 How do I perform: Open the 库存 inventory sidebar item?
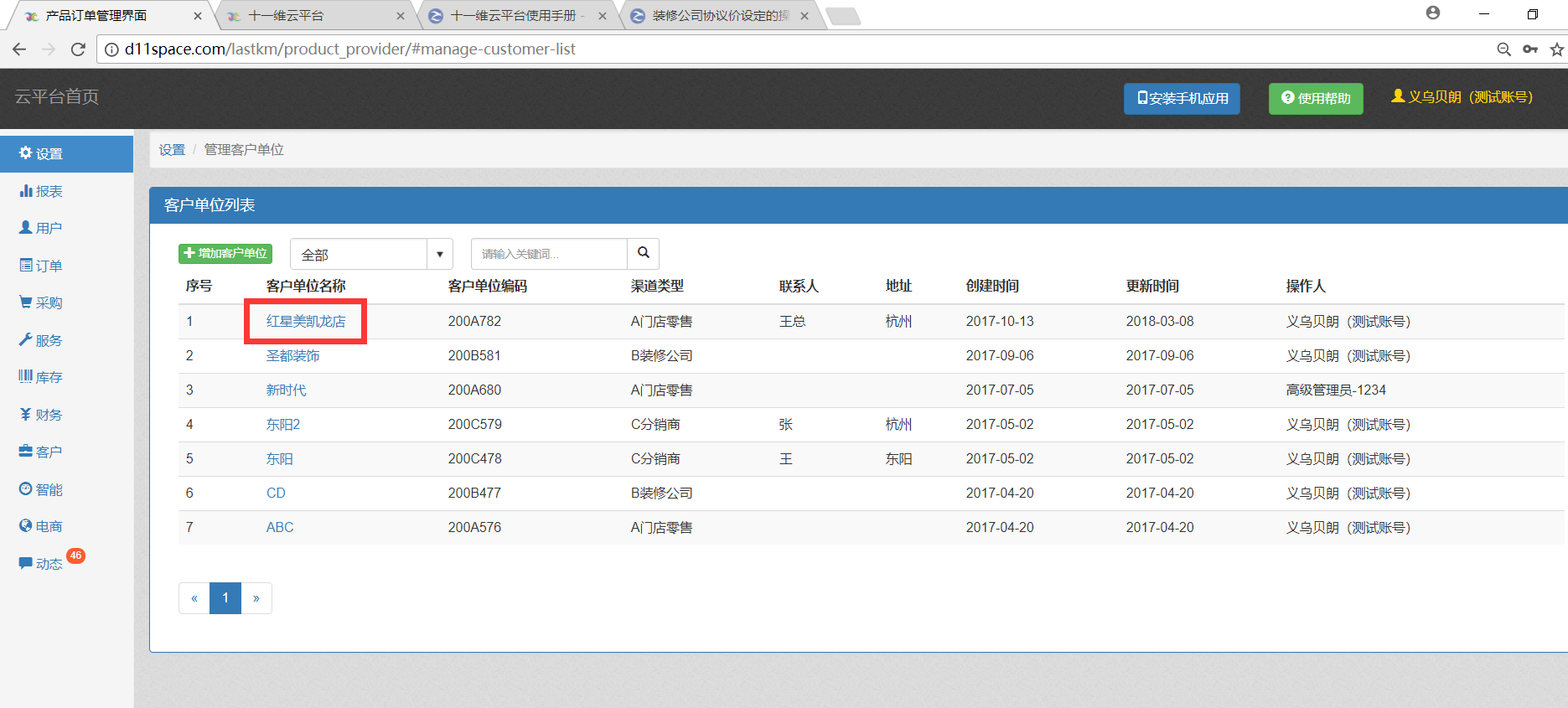41,377
